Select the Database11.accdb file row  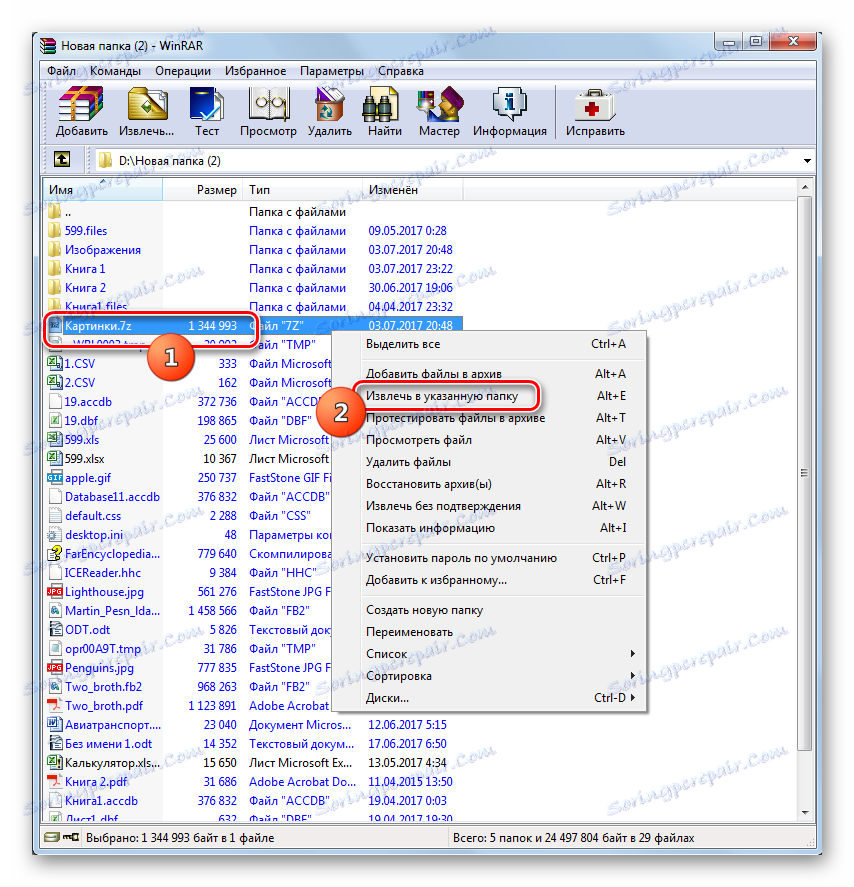click(189, 497)
